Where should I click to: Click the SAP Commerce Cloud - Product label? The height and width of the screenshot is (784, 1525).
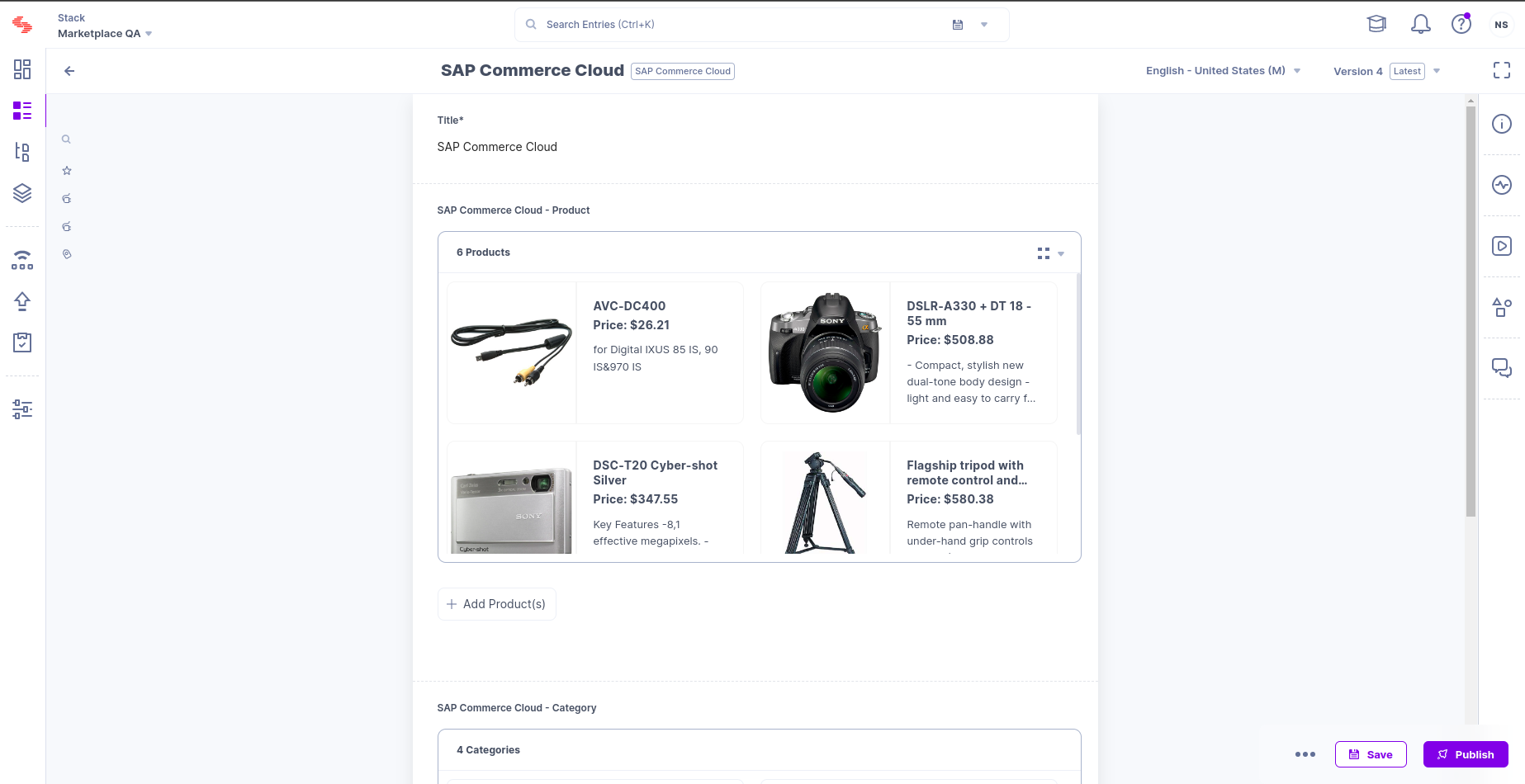[514, 210]
